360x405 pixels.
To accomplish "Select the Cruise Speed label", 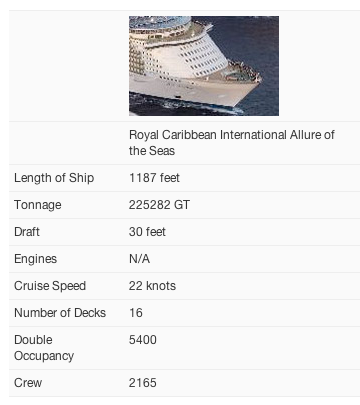I will (50, 286).
